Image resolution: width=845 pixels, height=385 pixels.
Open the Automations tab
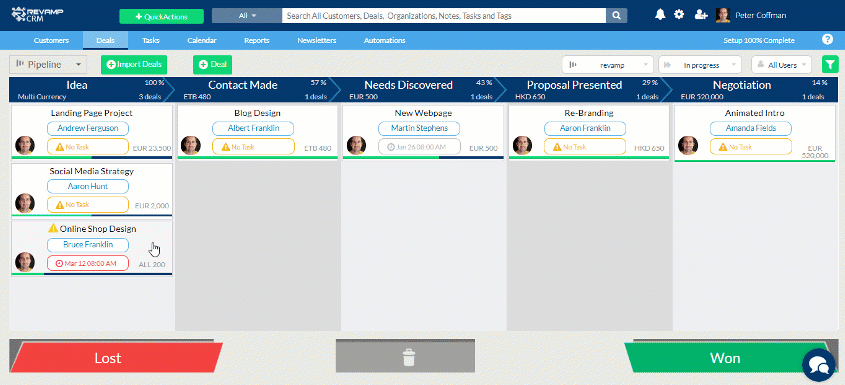pos(384,40)
